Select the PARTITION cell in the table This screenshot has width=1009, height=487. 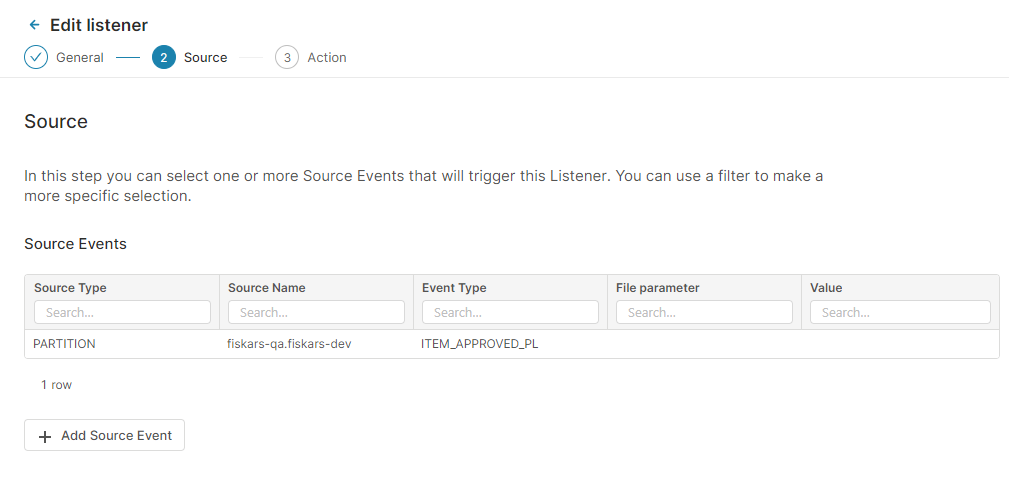click(65, 344)
